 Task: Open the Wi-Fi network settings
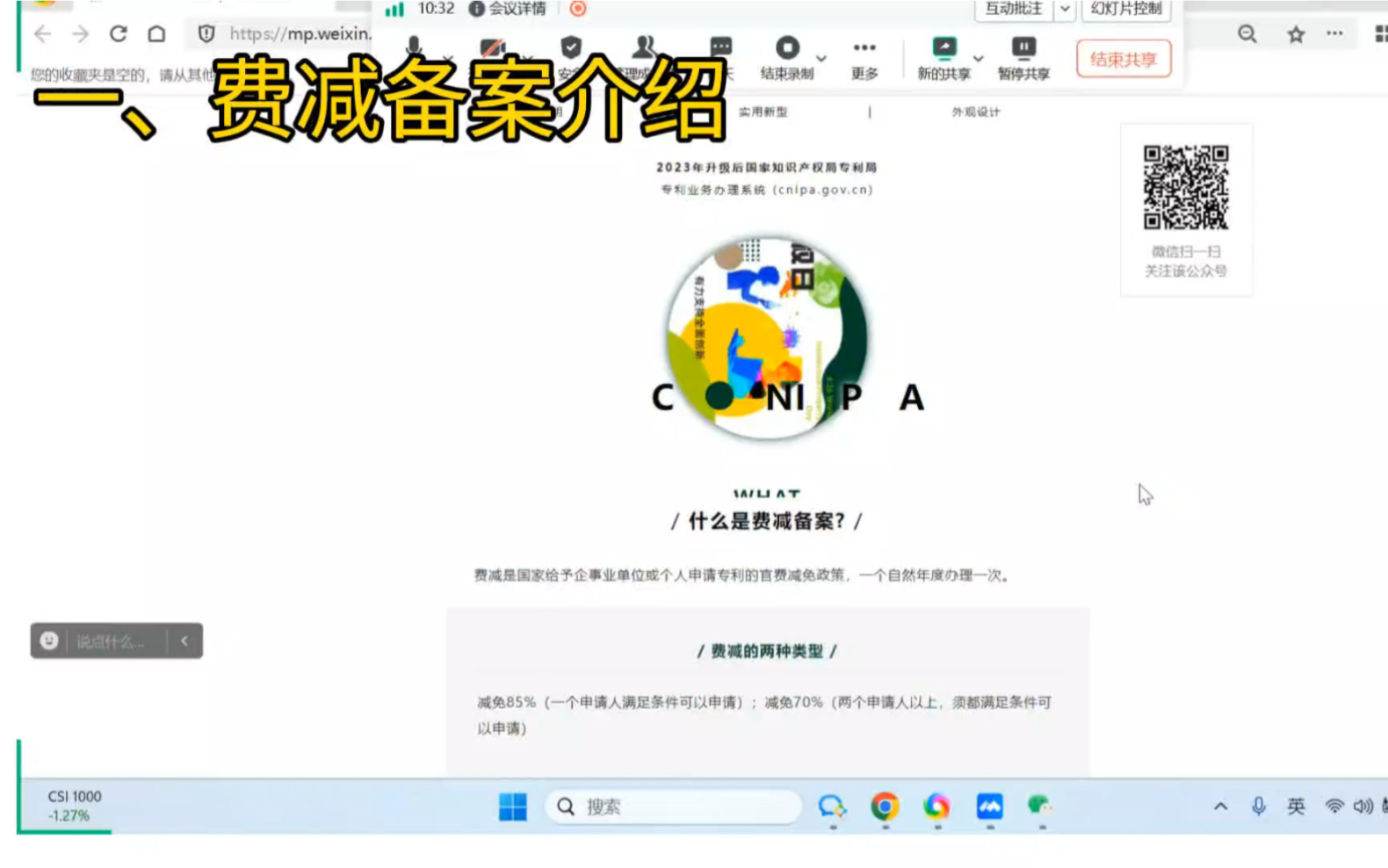coord(1334,806)
